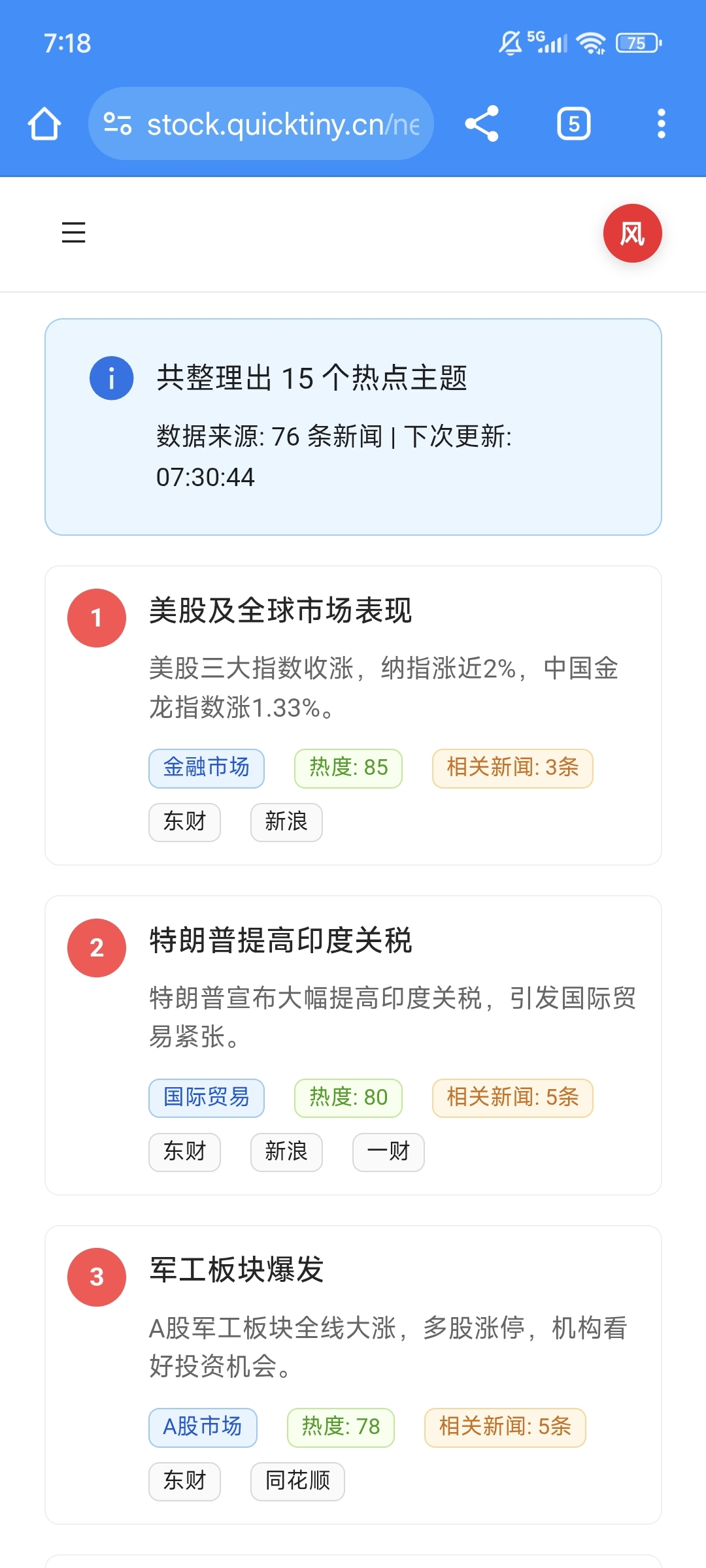Open the hamburger navigation menu

[73, 233]
